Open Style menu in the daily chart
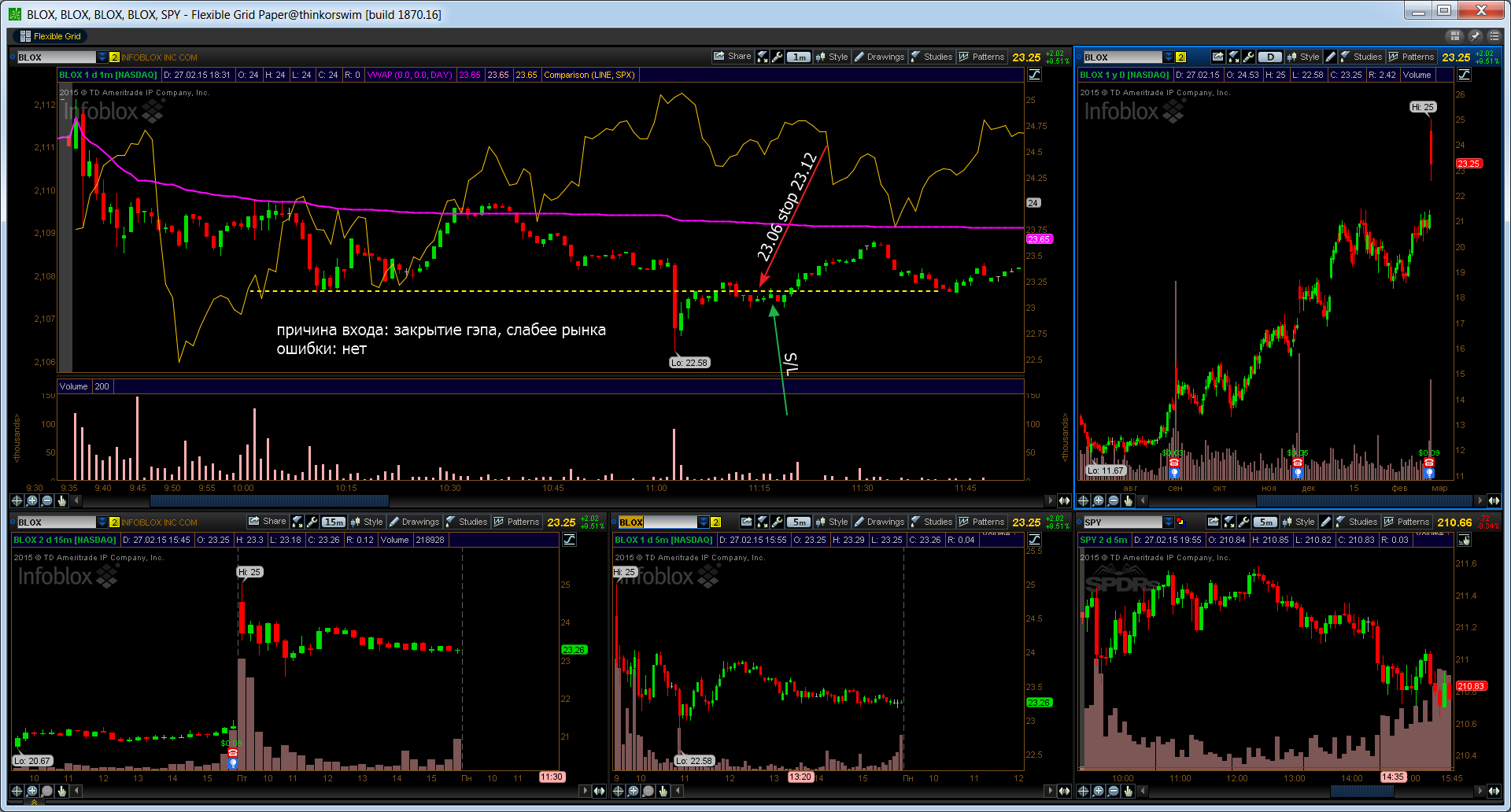This screenshot has width=1511, height=812. [1303, 57]
